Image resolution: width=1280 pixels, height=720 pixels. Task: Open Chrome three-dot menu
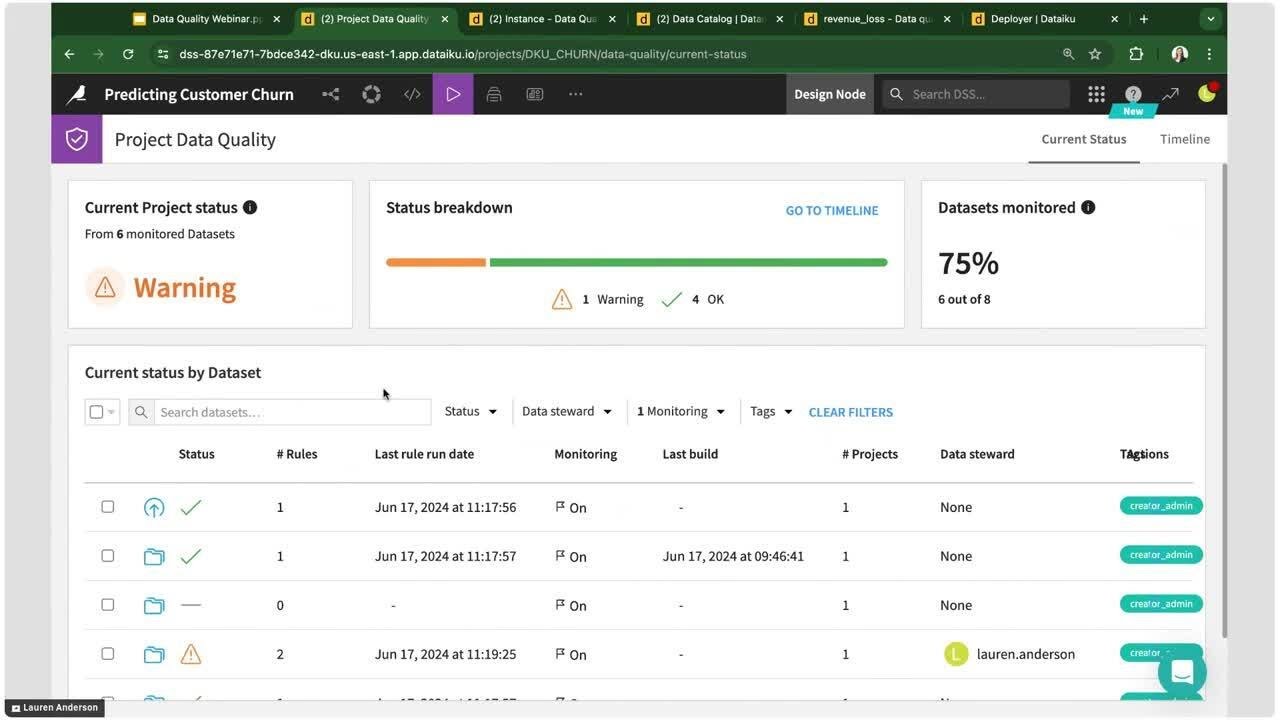pyautogui.click(x=1209, y=54)
